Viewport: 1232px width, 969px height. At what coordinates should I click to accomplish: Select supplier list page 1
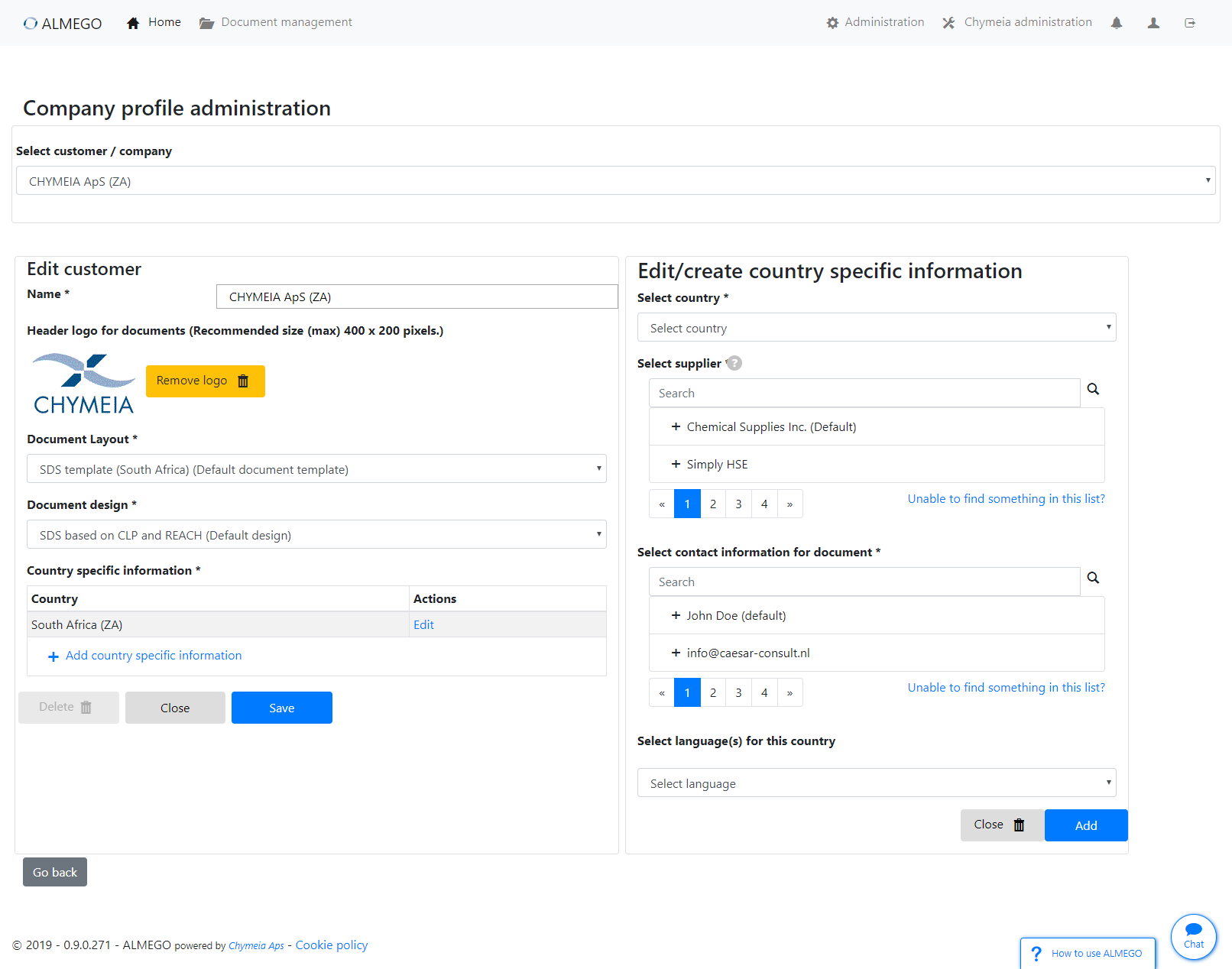click(x=687, y=504)
